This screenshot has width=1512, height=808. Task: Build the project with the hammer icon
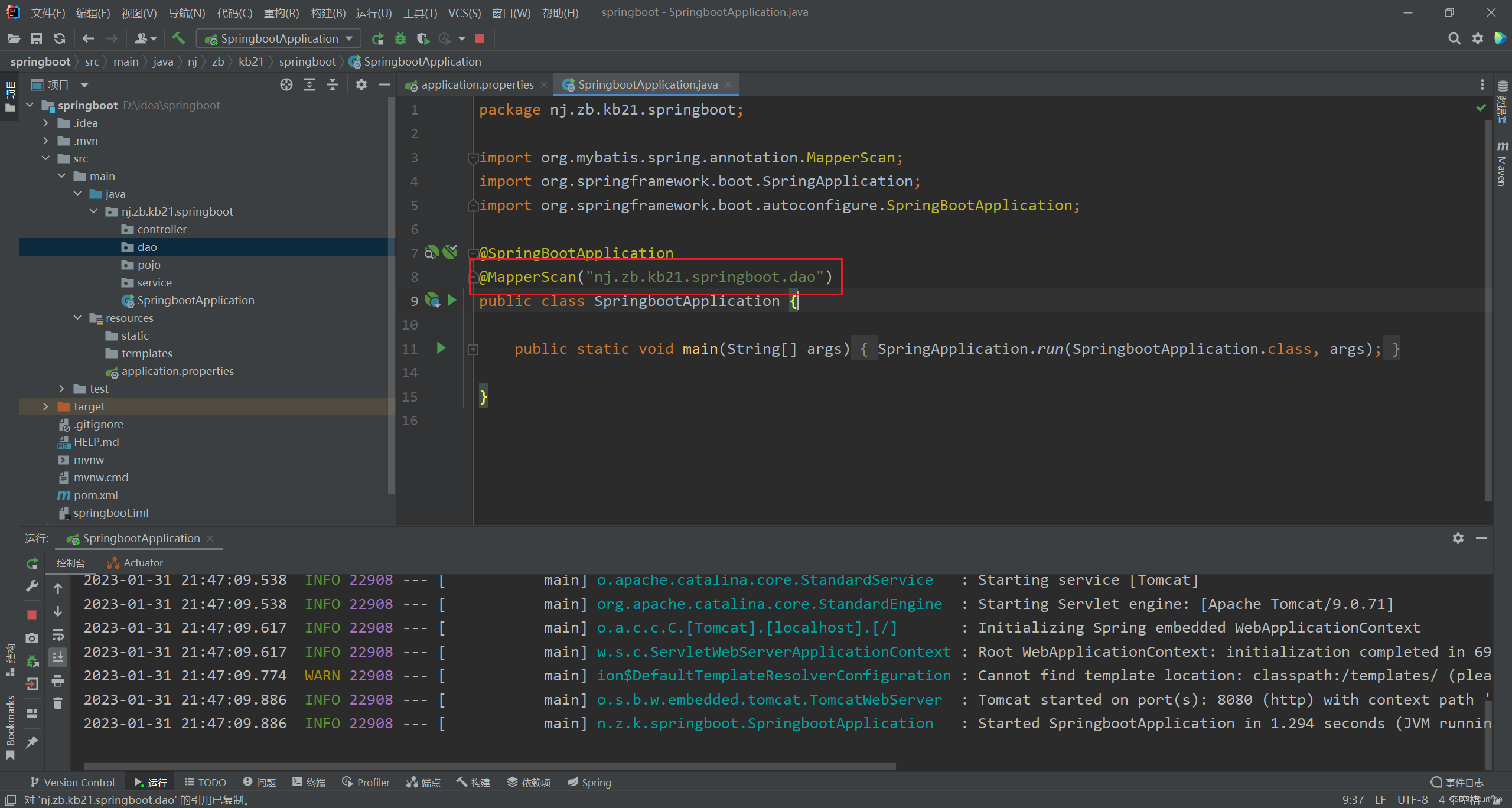tap(178, 38)
